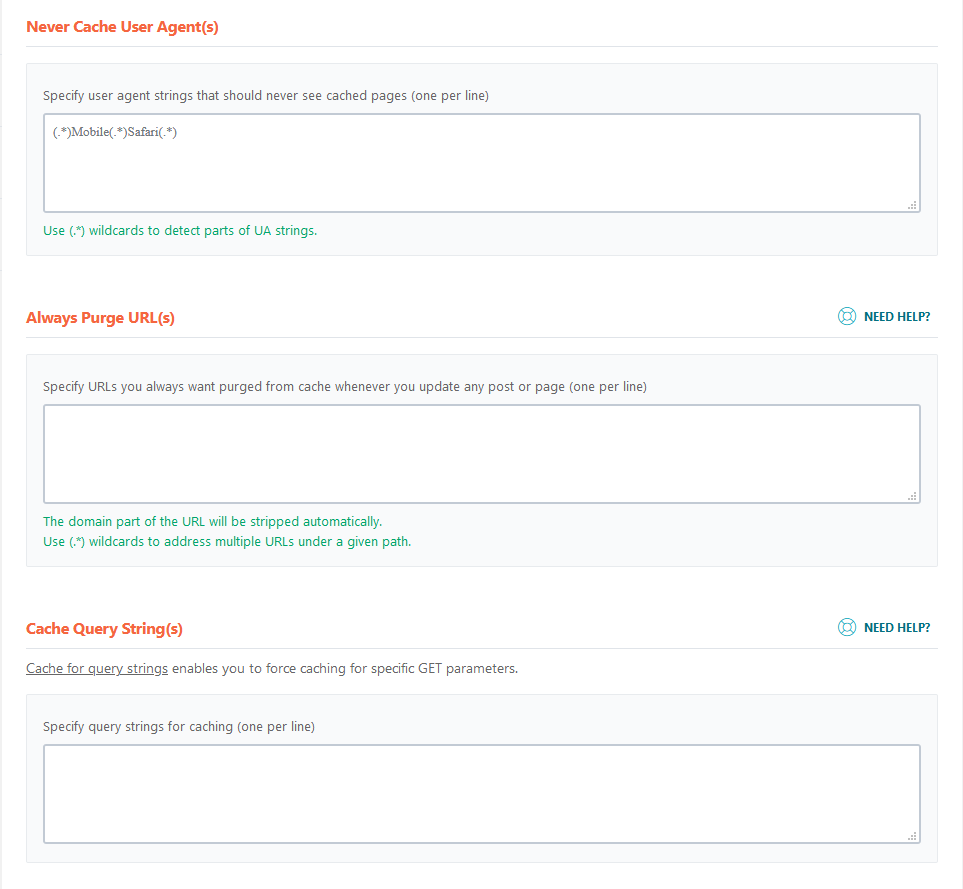Click the NEED HELP text next to Always Purge URLs
Screen dimensions: 963x889
tap(893, 316)
